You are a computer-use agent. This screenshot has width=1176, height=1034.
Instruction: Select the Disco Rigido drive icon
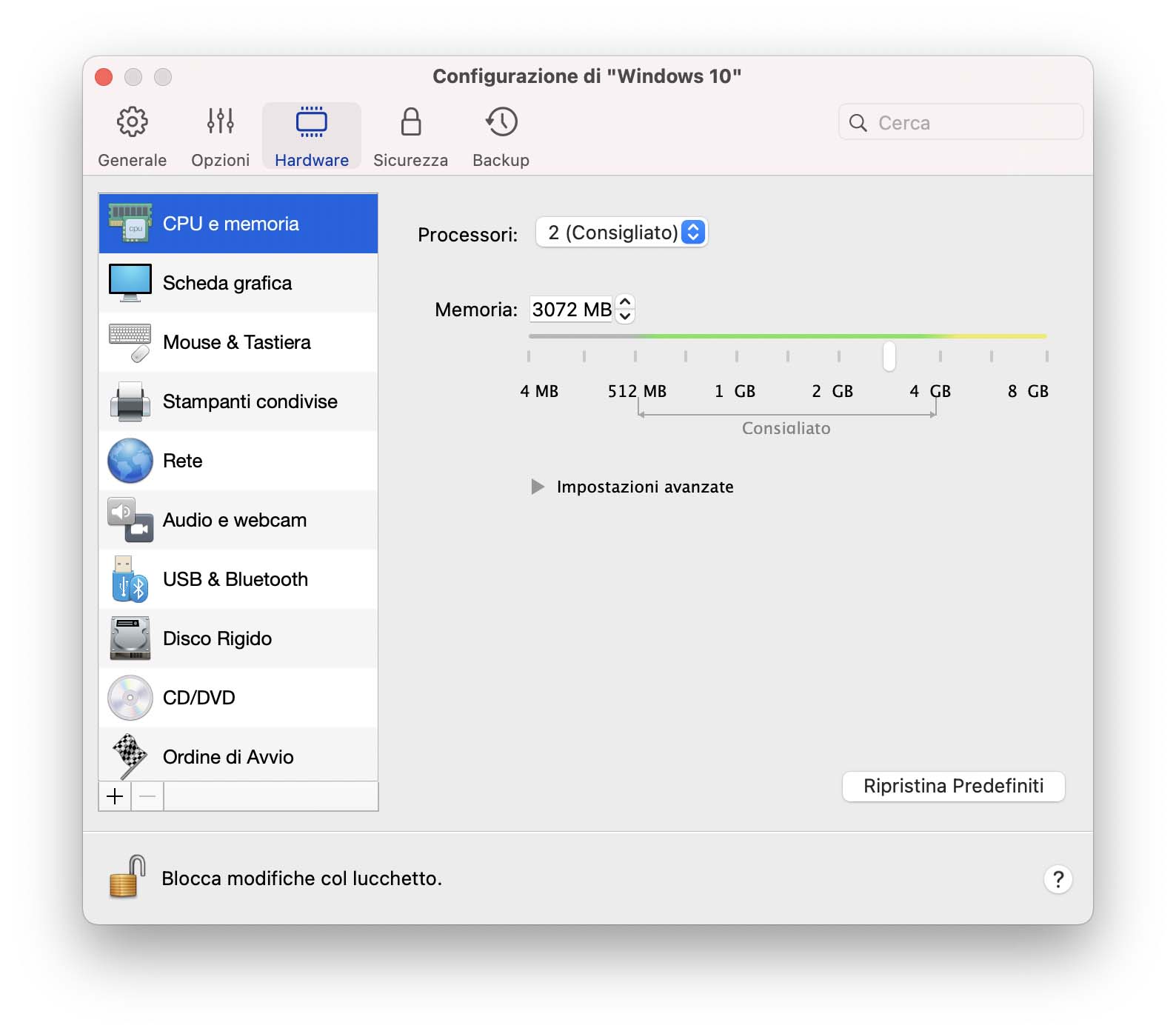(x=130, y=638)
